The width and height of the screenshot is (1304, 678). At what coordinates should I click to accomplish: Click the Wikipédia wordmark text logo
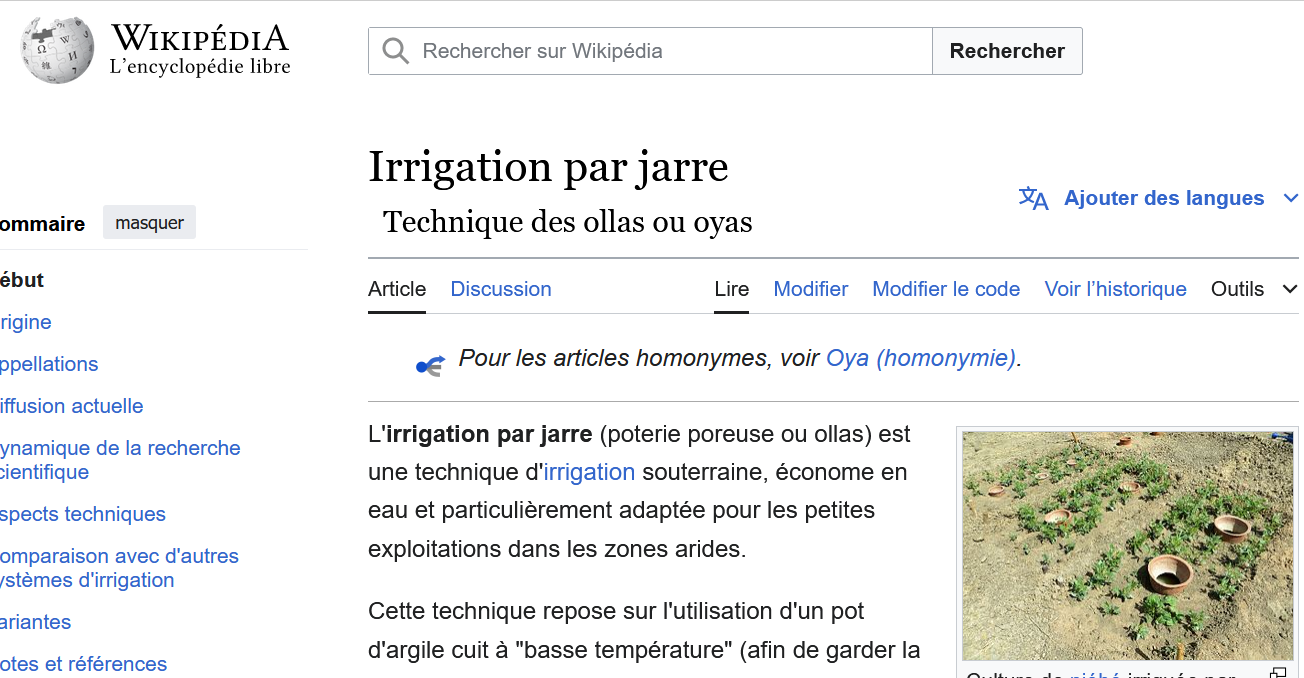(x=199, y=51)
